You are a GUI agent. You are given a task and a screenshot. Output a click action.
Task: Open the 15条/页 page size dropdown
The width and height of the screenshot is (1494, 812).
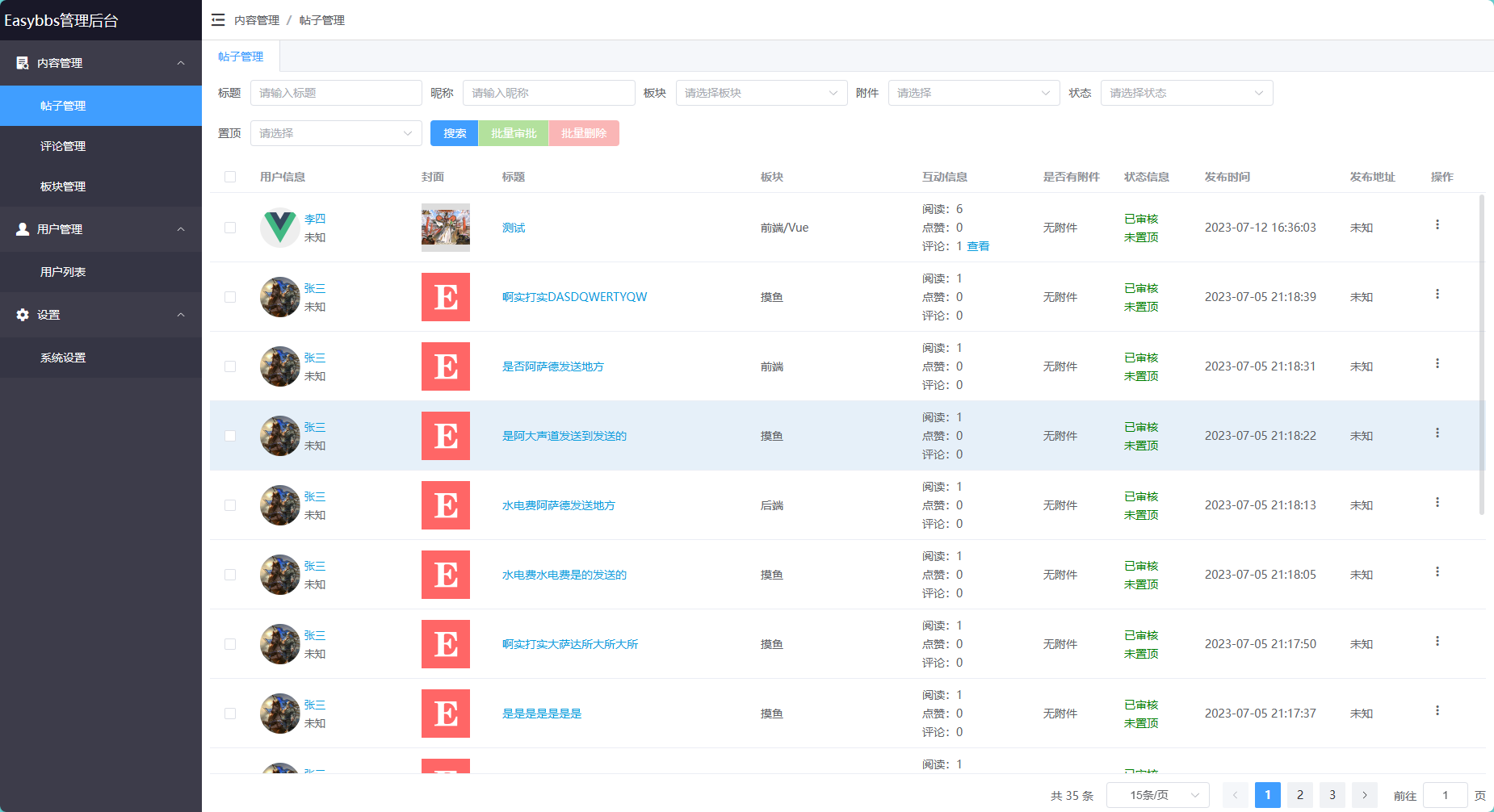pos(1158,795)
